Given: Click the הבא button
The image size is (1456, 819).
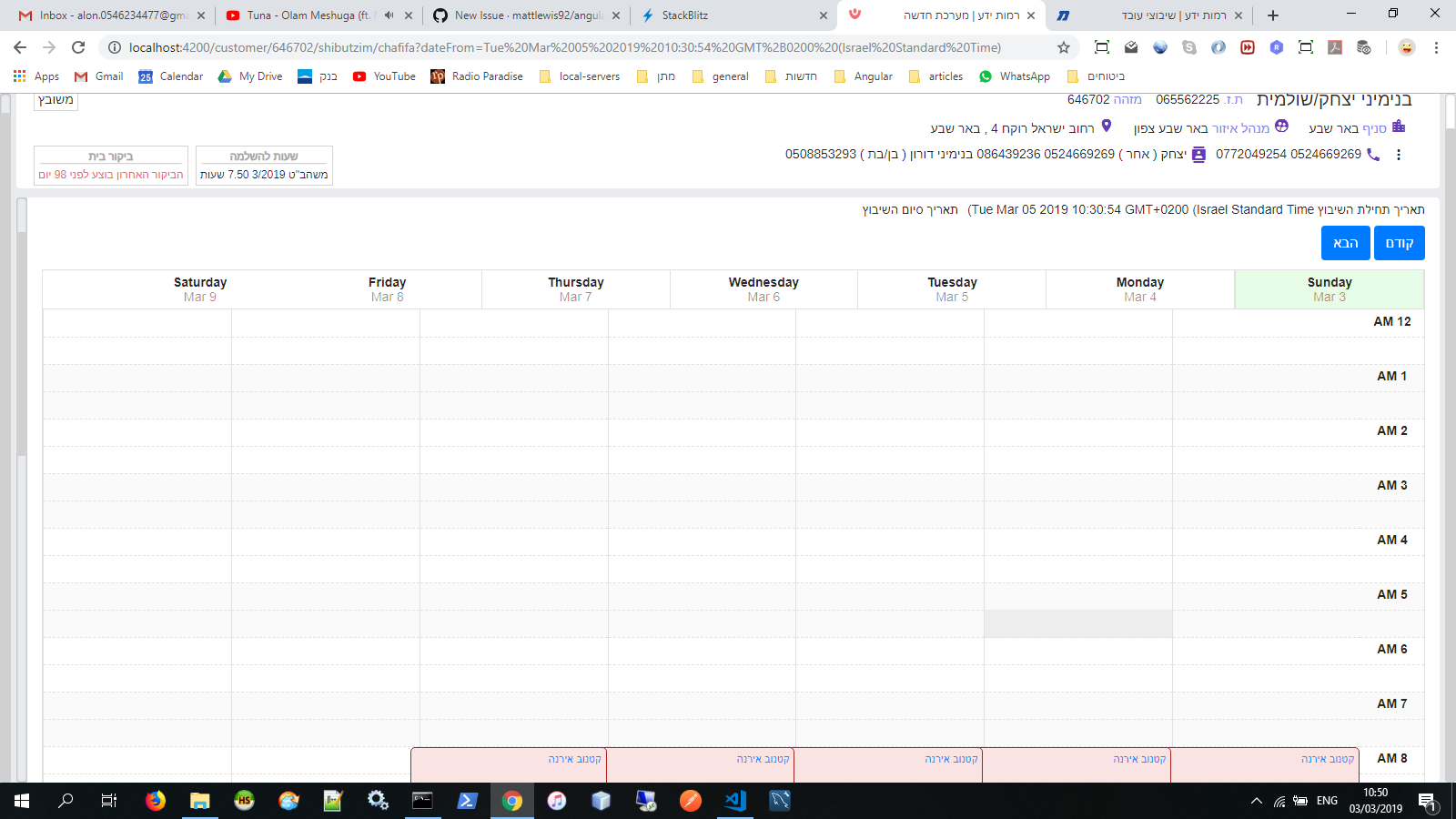Looking at the screenshot, I should [x=1345, y=243].
